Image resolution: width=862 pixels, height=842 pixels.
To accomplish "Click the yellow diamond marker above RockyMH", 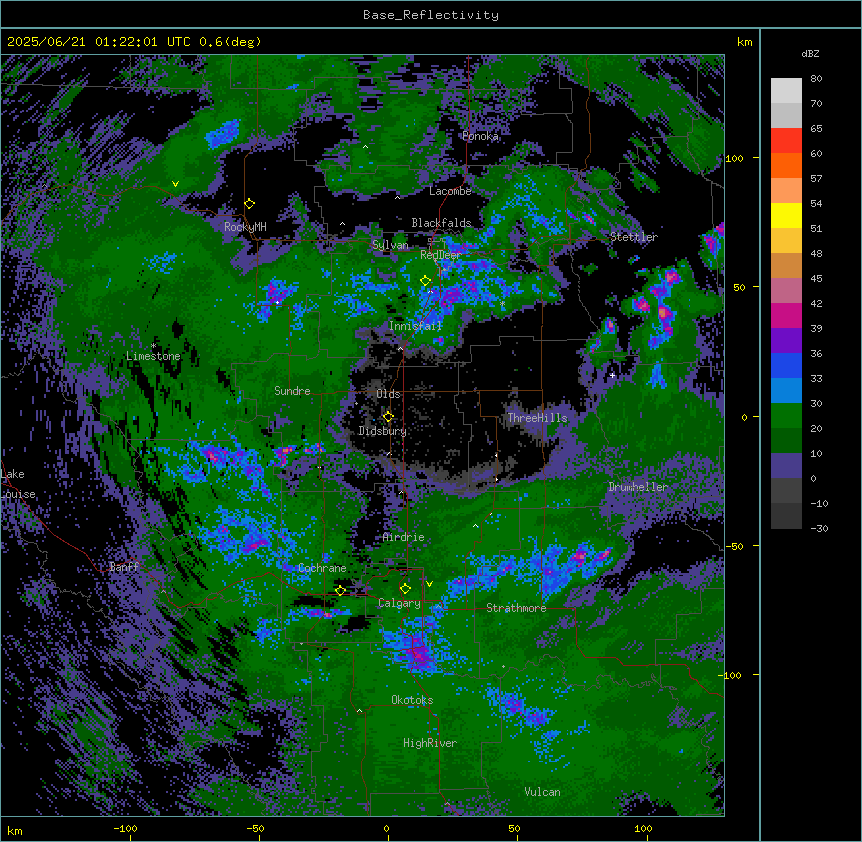I will (x=250, y=204).
